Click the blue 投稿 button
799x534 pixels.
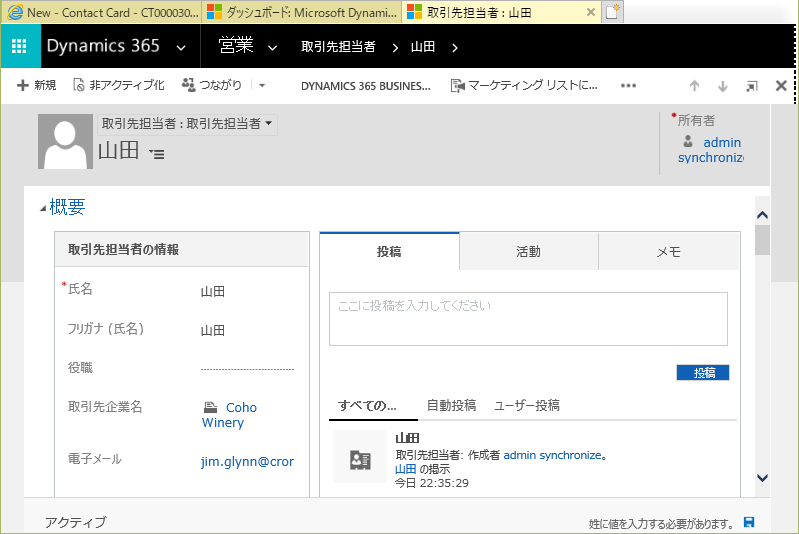click(703, 372)
